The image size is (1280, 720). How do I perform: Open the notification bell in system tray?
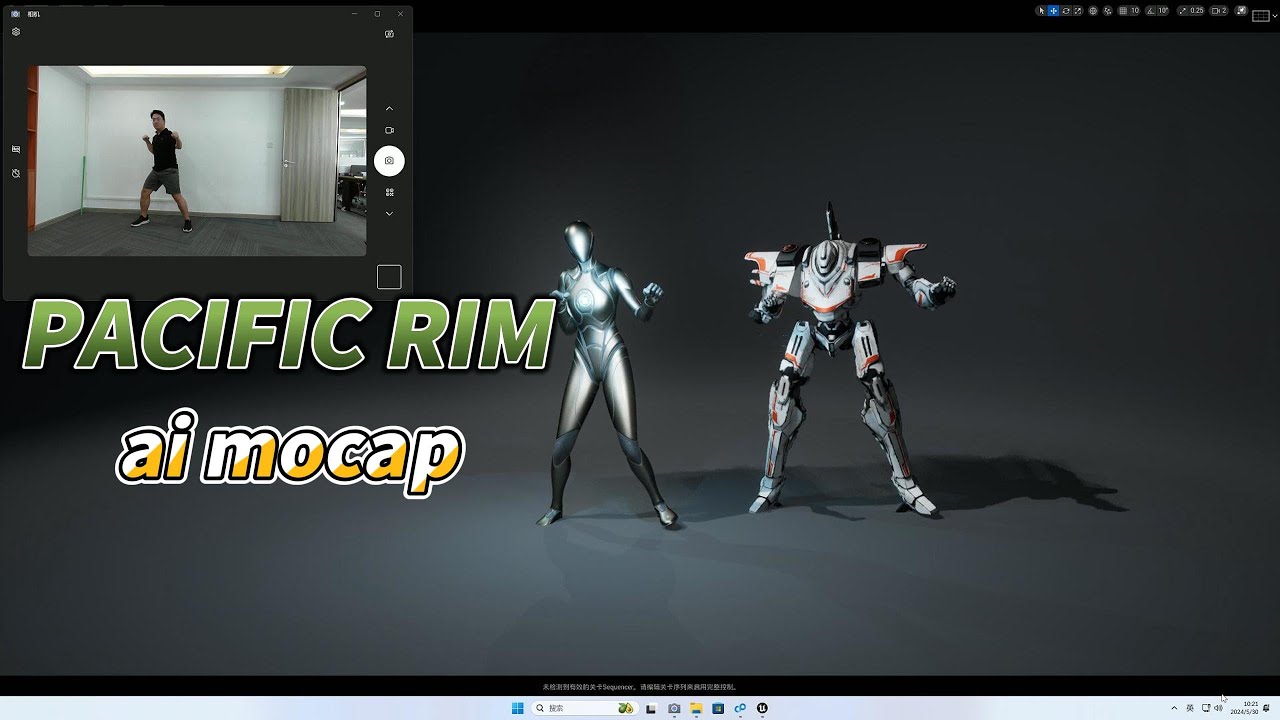pyautogui.click(x=1267, y=708)
